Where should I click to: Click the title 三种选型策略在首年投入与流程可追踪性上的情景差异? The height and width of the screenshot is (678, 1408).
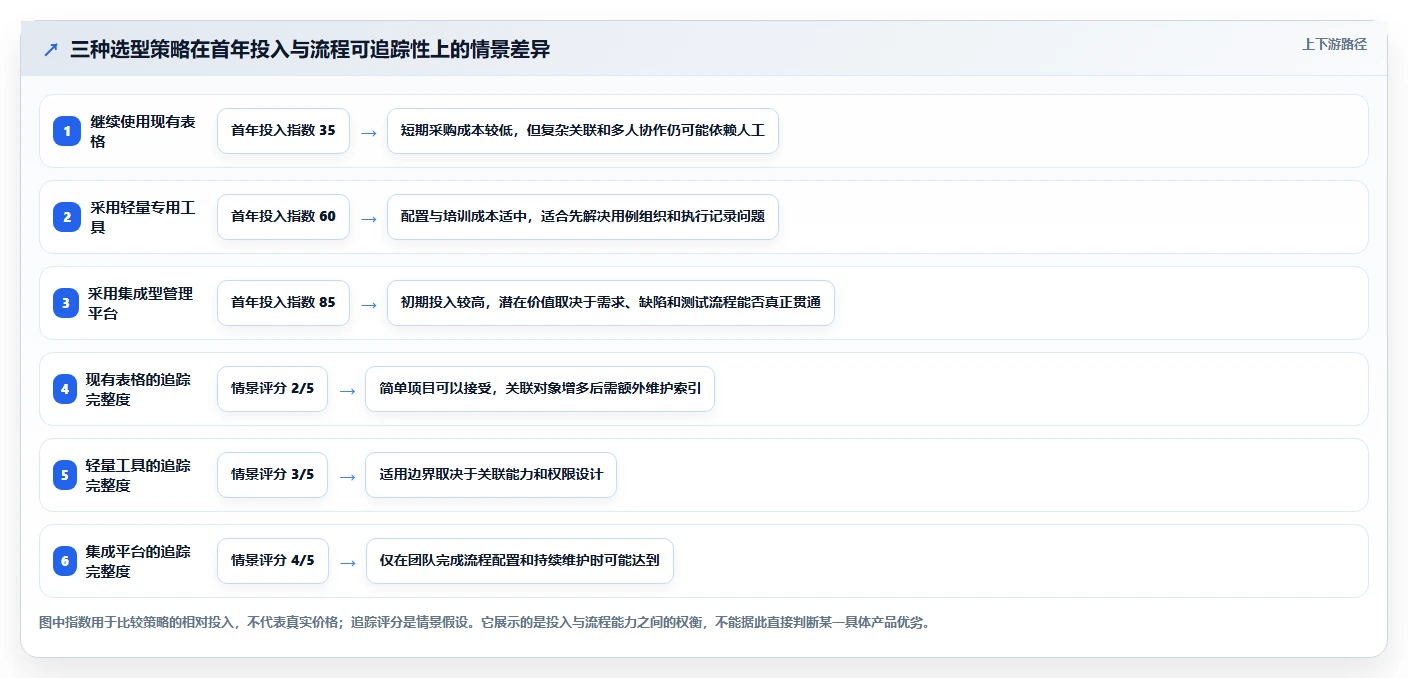310,49
